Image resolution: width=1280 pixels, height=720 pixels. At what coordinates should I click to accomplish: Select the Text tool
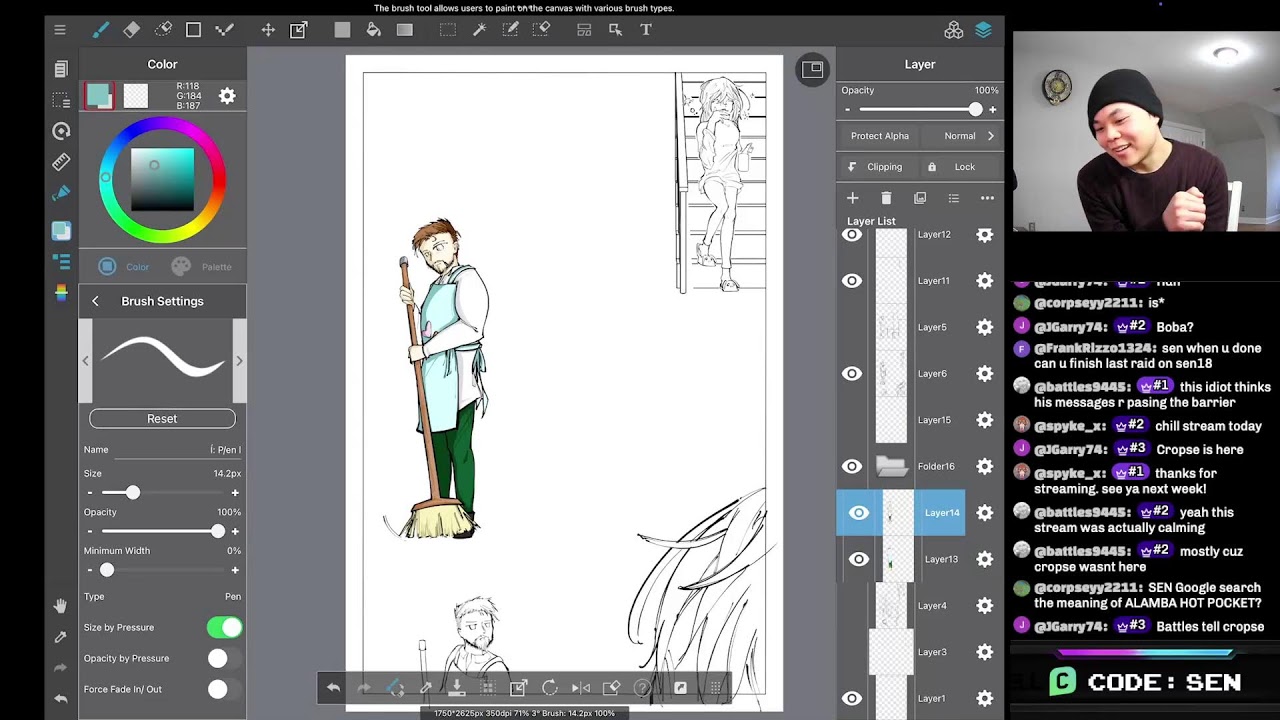(x=646, y=30)
